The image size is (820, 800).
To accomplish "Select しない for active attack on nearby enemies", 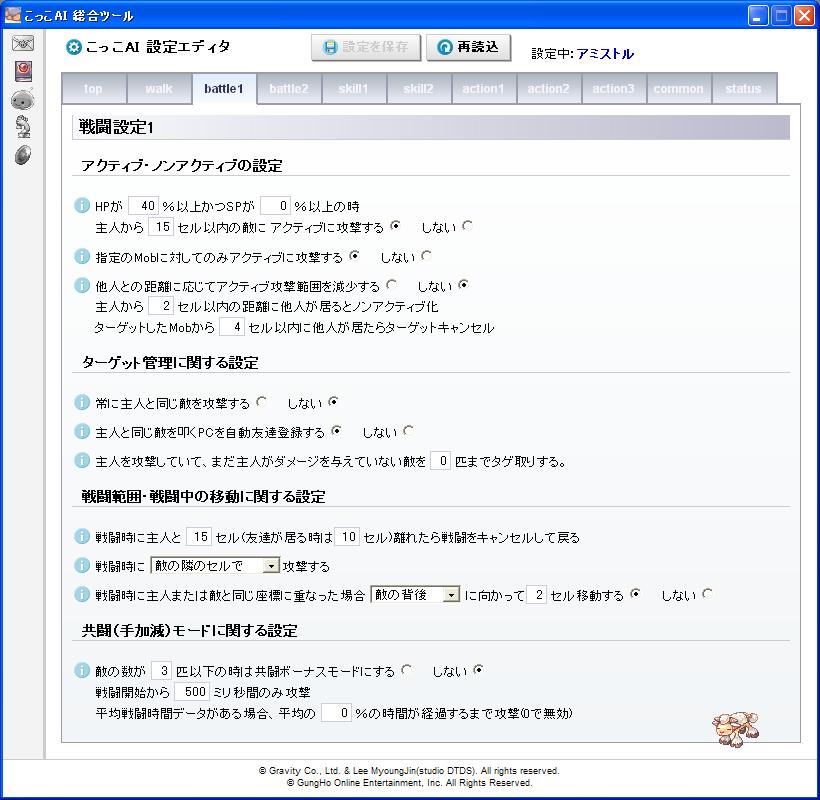I will 467,226.
